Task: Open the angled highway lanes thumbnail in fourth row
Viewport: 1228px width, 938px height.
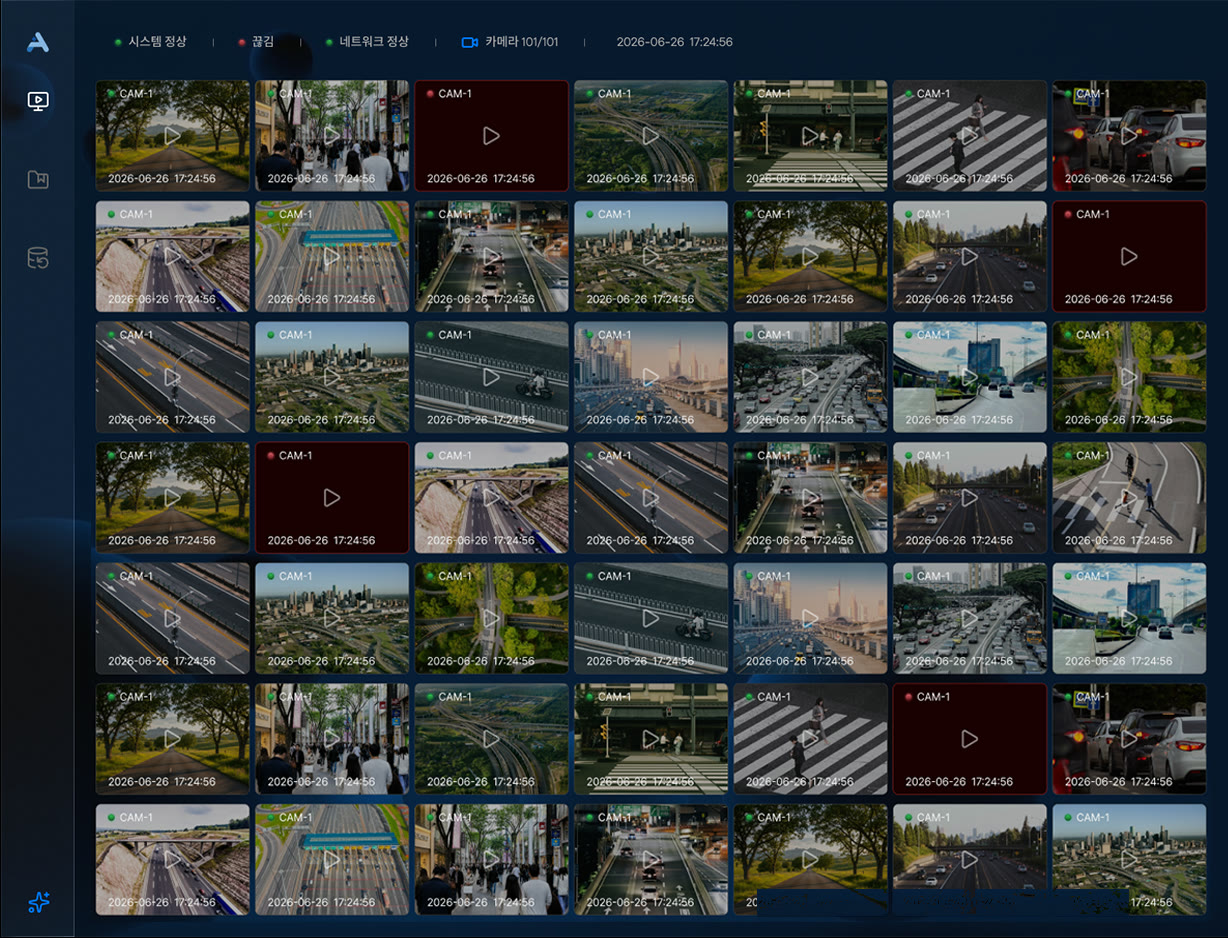Action: [x=651, y=497]
